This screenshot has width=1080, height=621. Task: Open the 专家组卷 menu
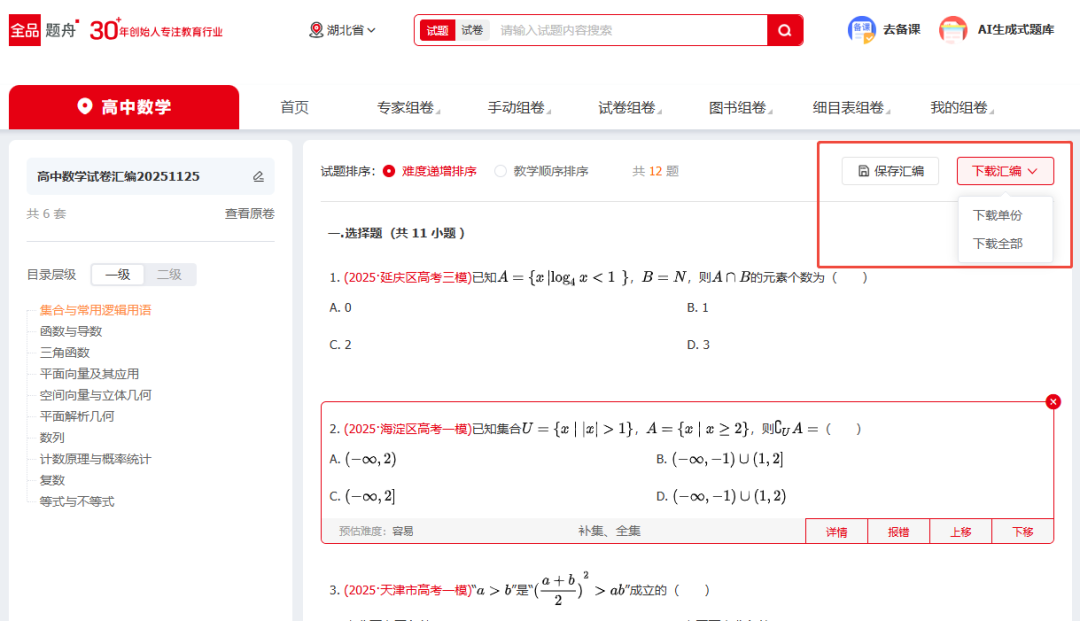coord(408,107)
